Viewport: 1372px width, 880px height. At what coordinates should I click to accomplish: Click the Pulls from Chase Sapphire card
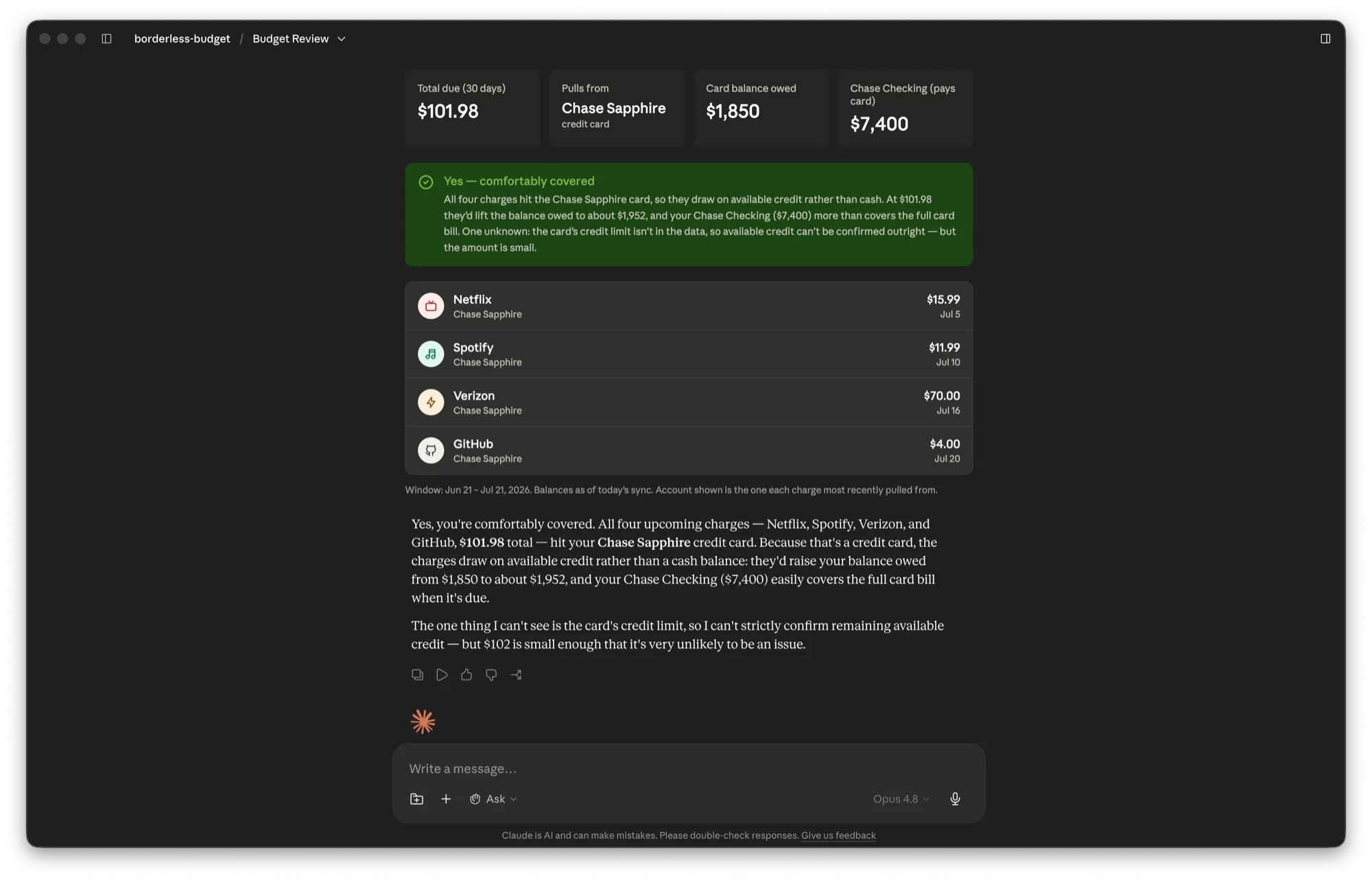617,108
